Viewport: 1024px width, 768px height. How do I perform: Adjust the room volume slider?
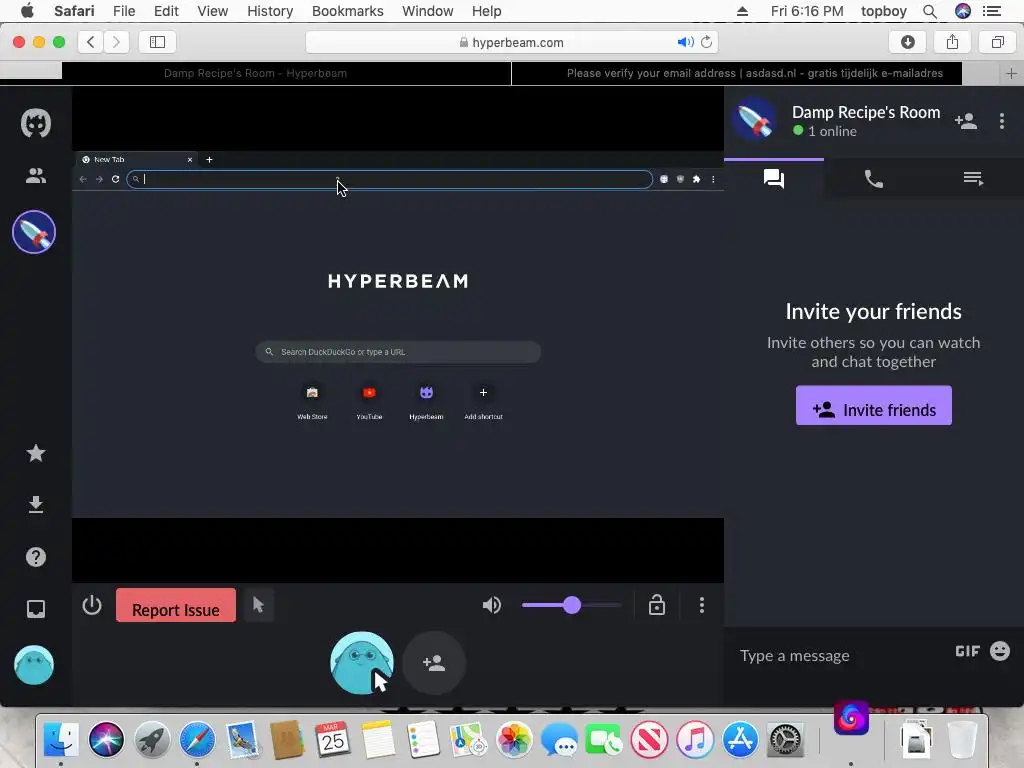pos(572,605)
